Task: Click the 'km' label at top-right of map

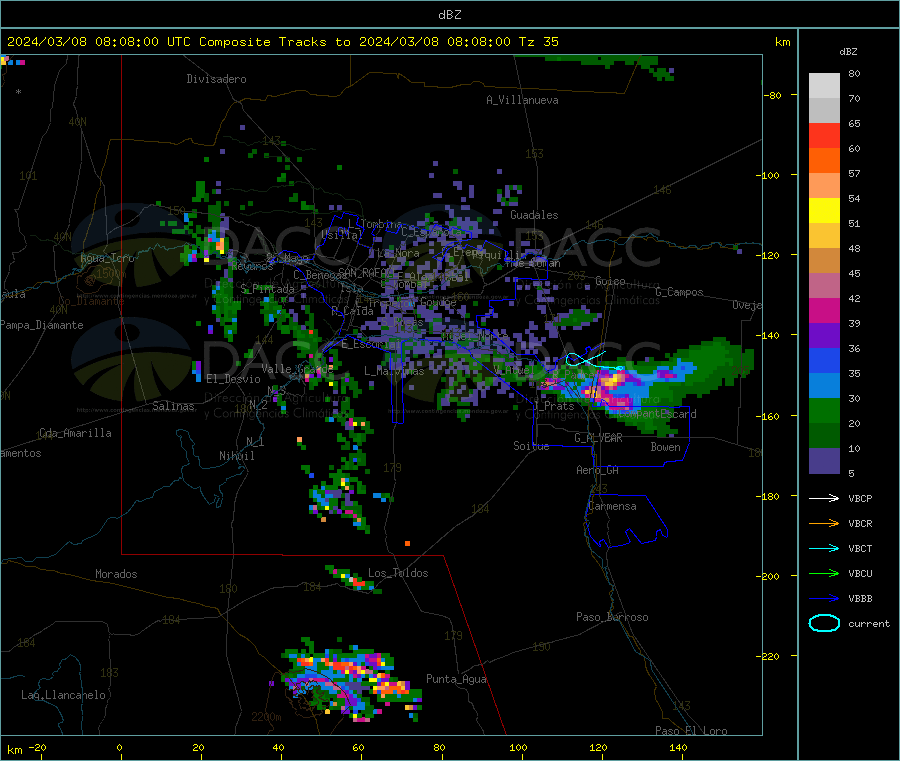Action: pos(782,42)
